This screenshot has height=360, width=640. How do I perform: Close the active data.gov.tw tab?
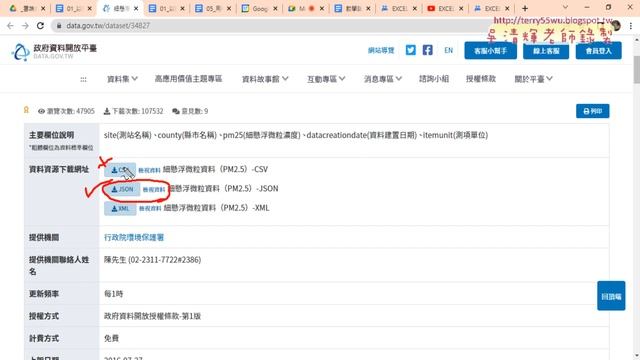click(136, 8)
